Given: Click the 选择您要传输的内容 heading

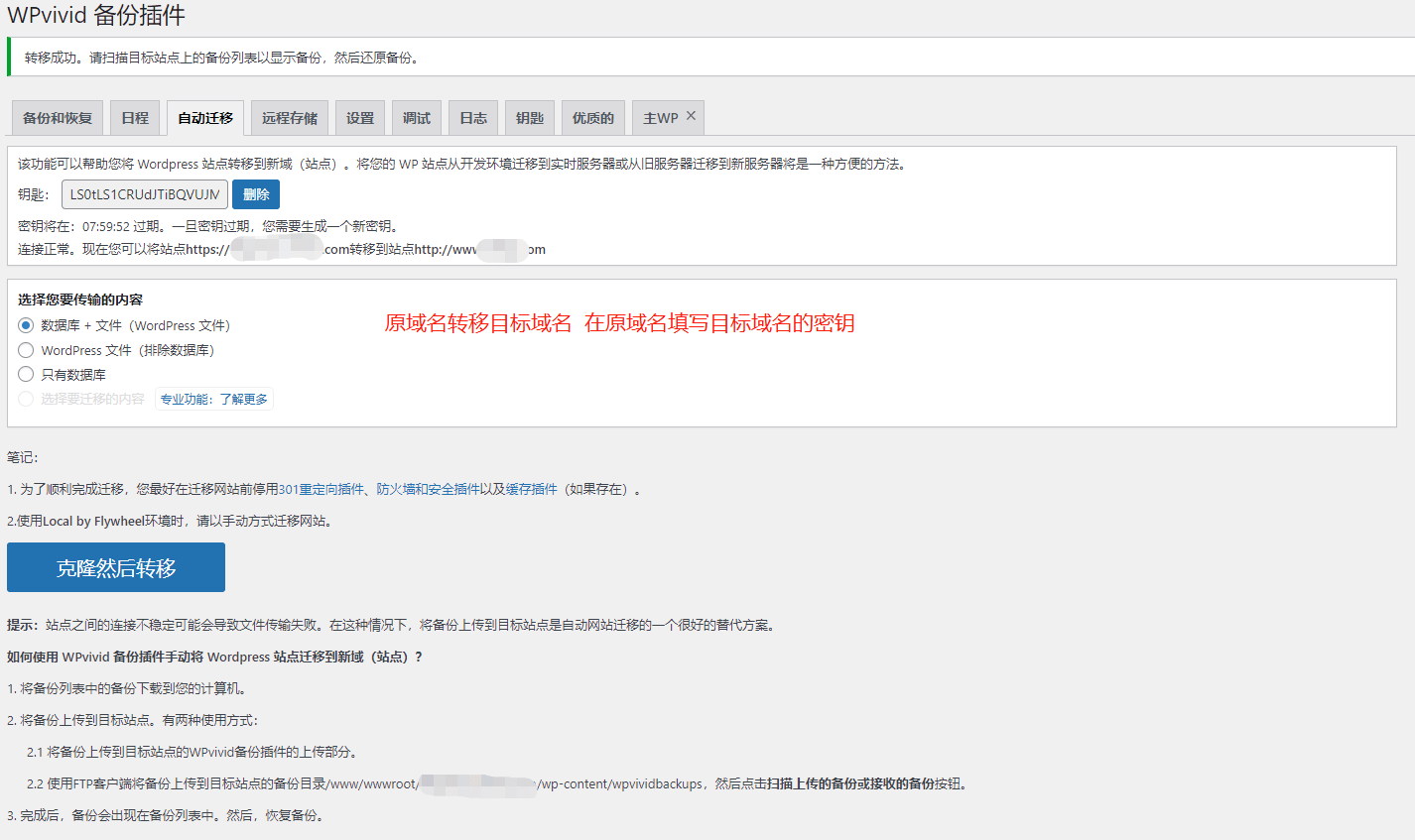Looking at the screenshot, I should click(x=80, y=300).
